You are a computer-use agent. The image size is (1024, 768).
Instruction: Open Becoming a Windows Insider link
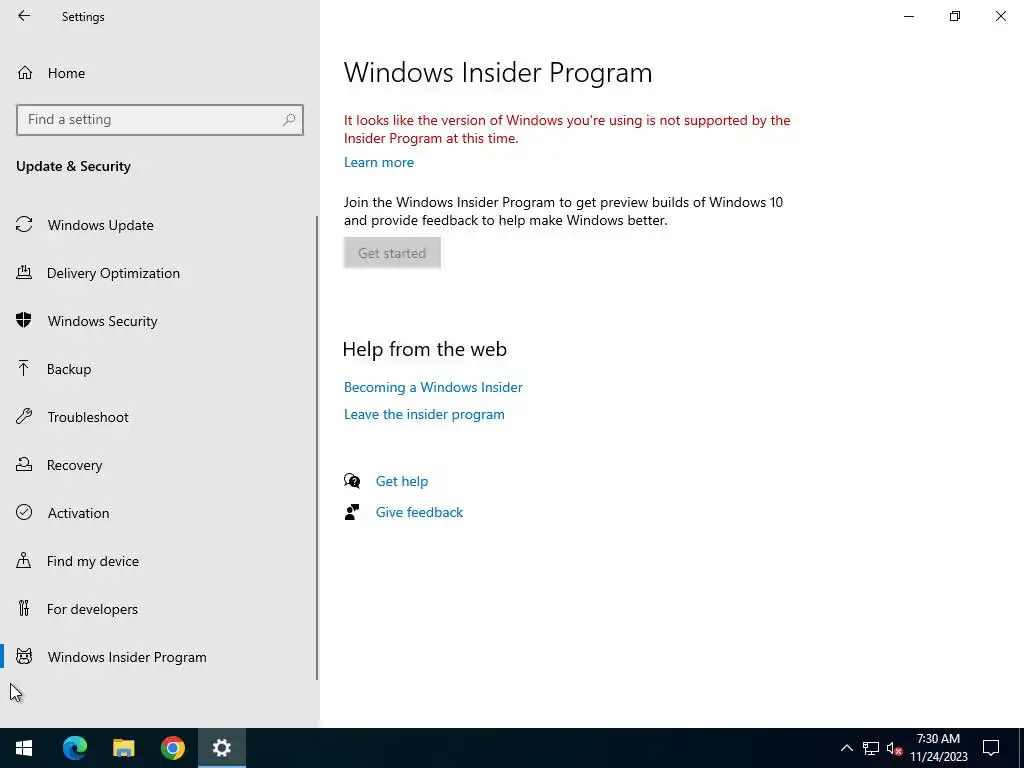(433, 387)
